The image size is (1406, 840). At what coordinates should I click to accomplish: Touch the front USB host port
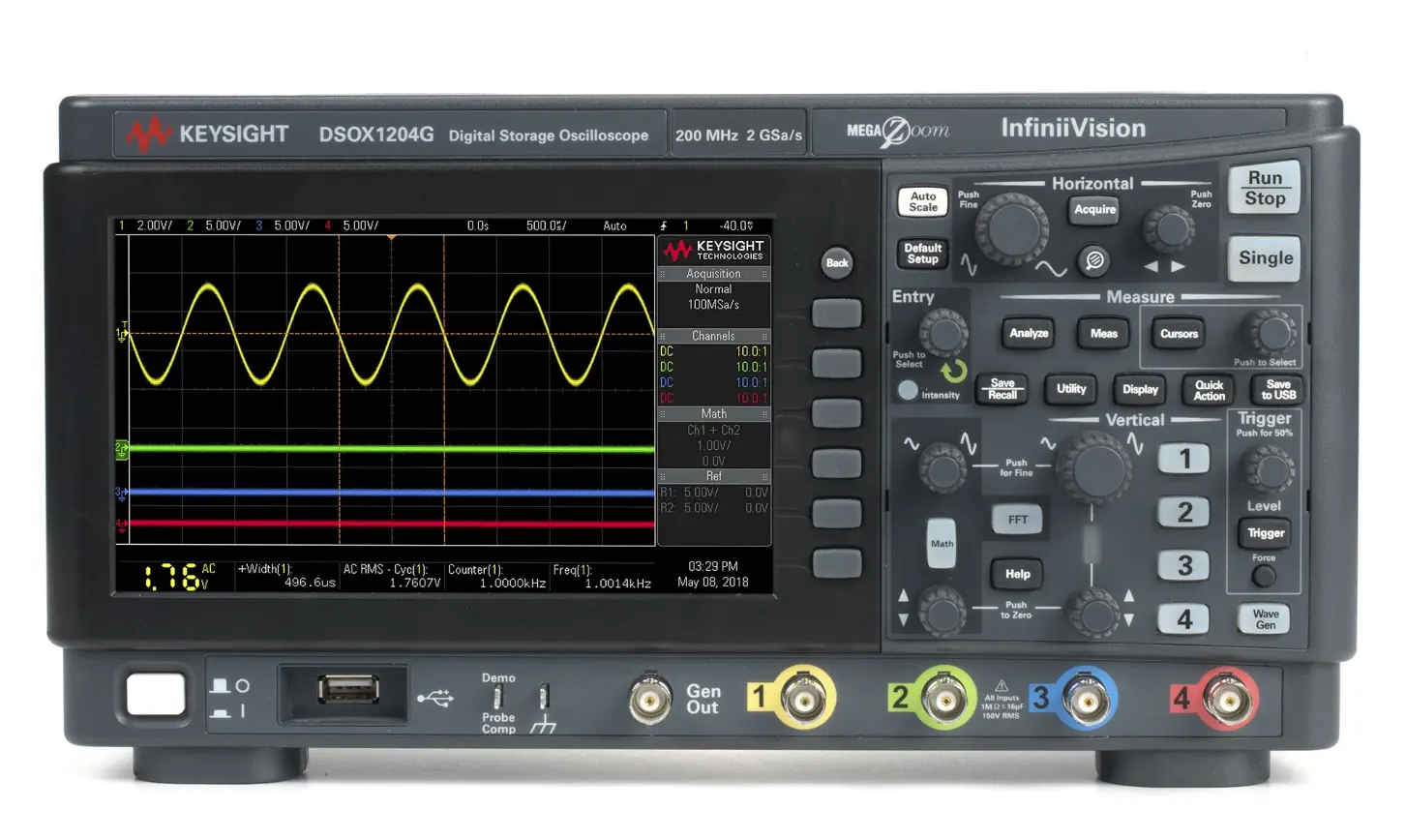pyautogui.click(x=348, y=690)
